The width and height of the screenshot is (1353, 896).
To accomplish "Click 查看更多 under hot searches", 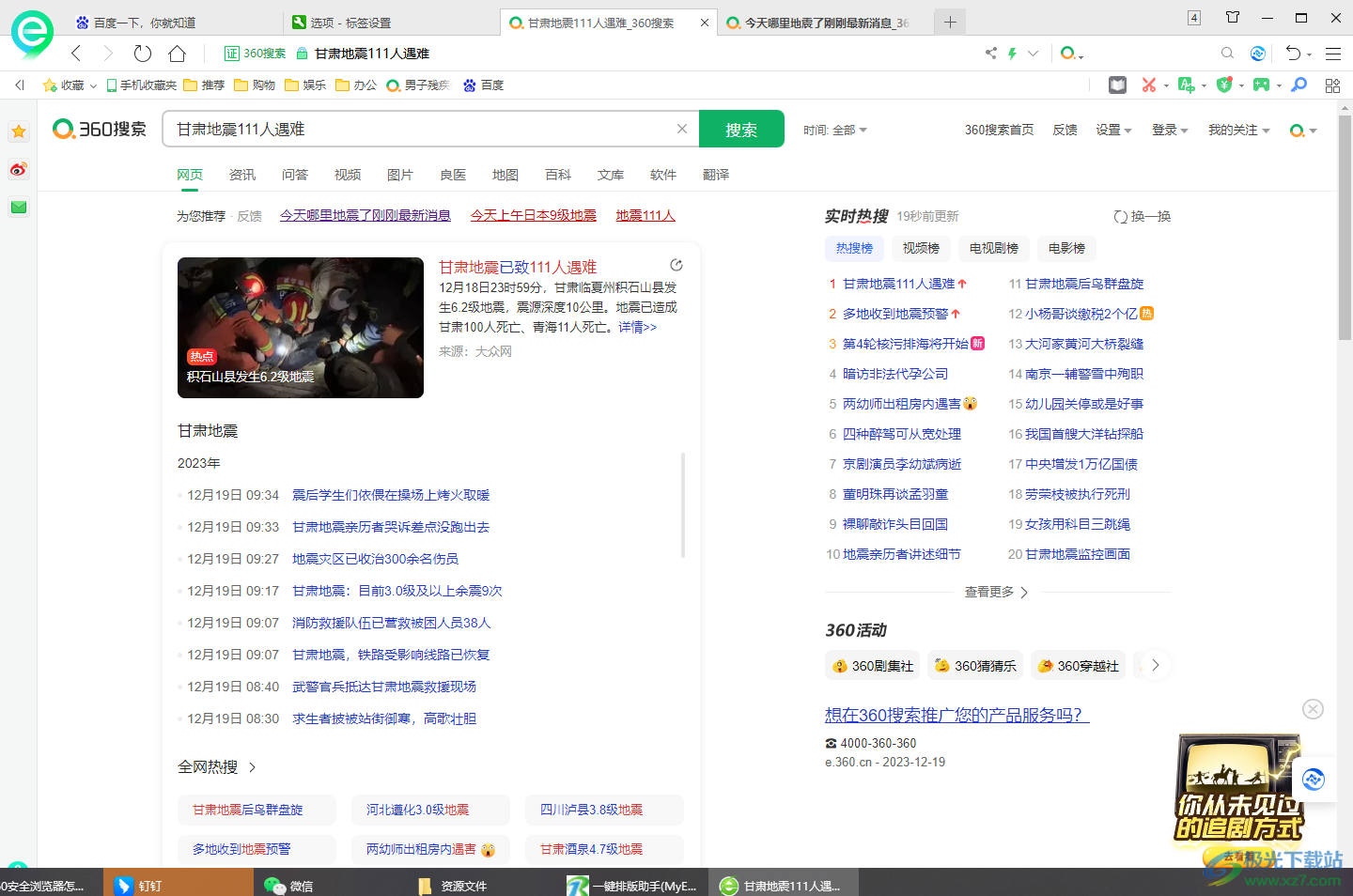I will [x=996, y=592].
